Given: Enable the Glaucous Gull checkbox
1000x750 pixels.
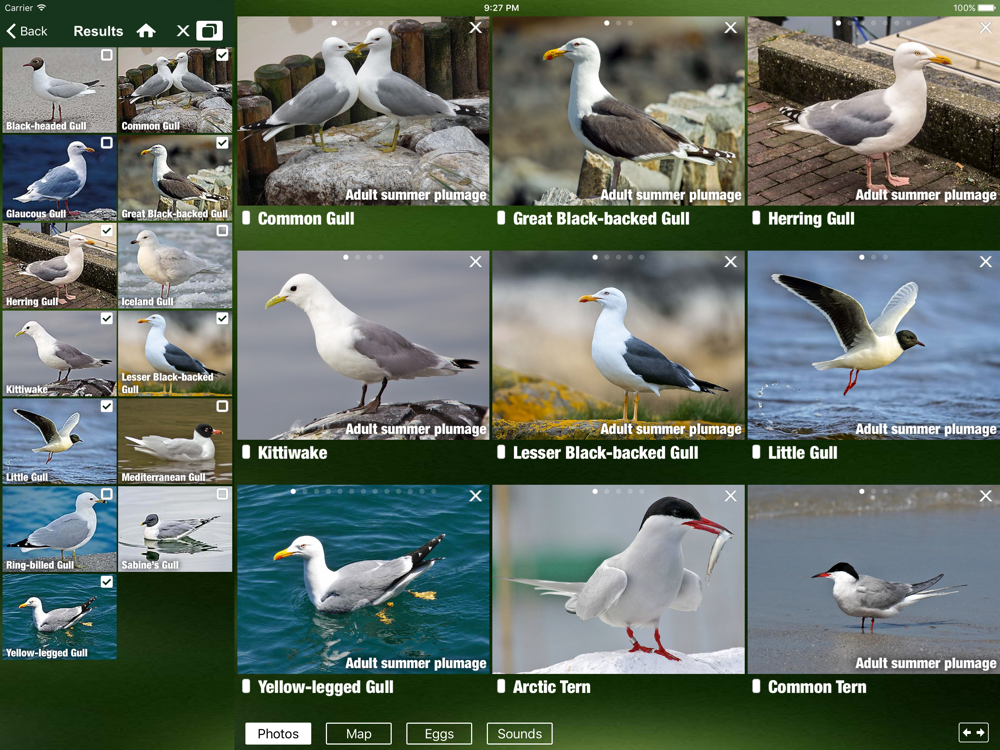Looking at the screenshot, I should coord(107,143).
